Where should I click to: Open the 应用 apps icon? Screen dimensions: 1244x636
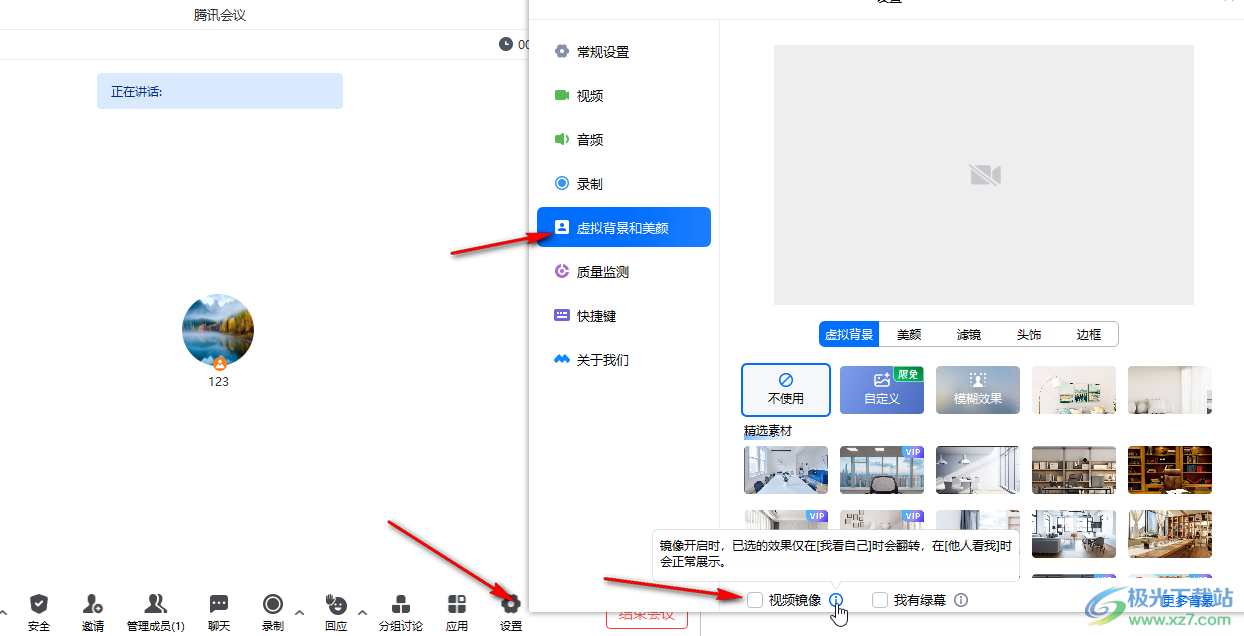pos(457,604)
